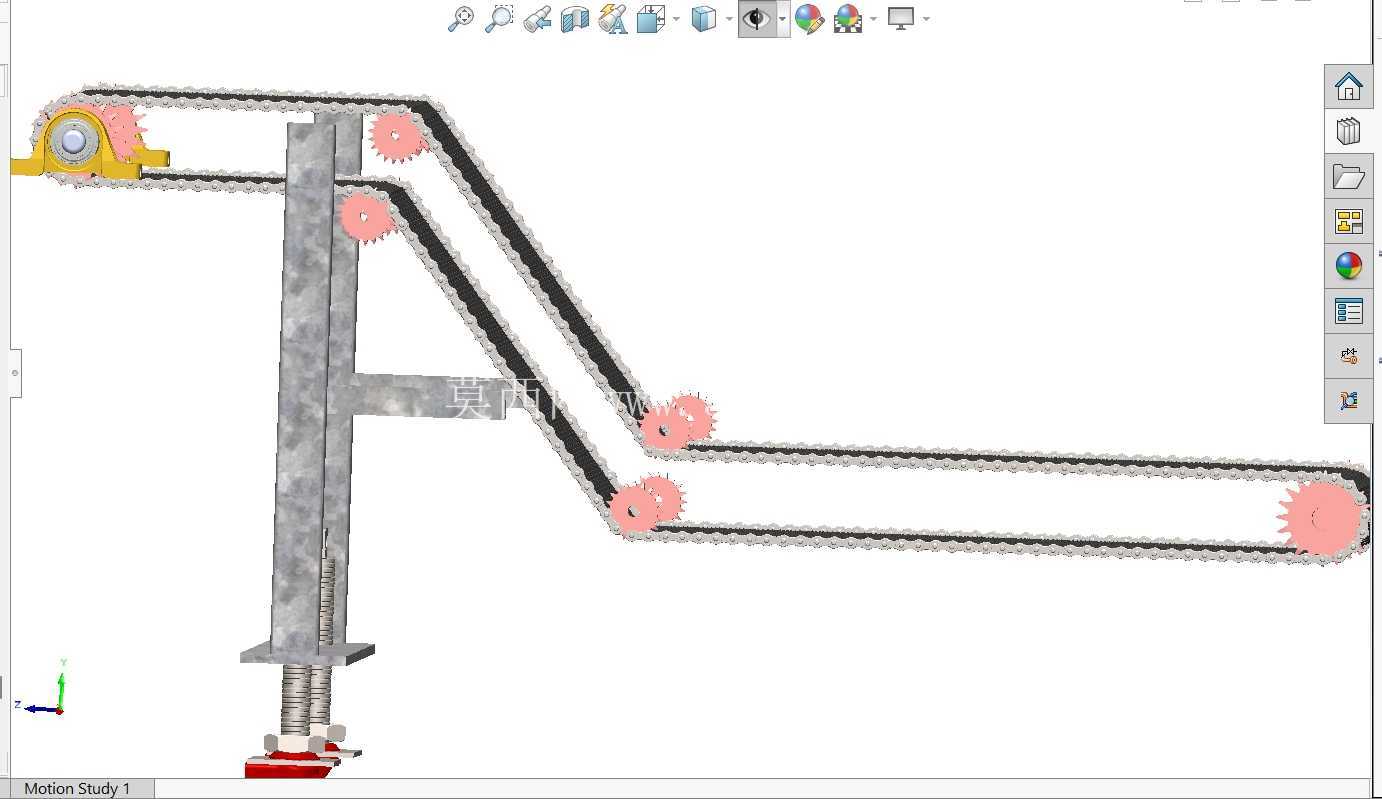This screenshot has height=799, width=1382.
Task: Open the Dynamic Annotation Views icon
Action: point(613,18)
